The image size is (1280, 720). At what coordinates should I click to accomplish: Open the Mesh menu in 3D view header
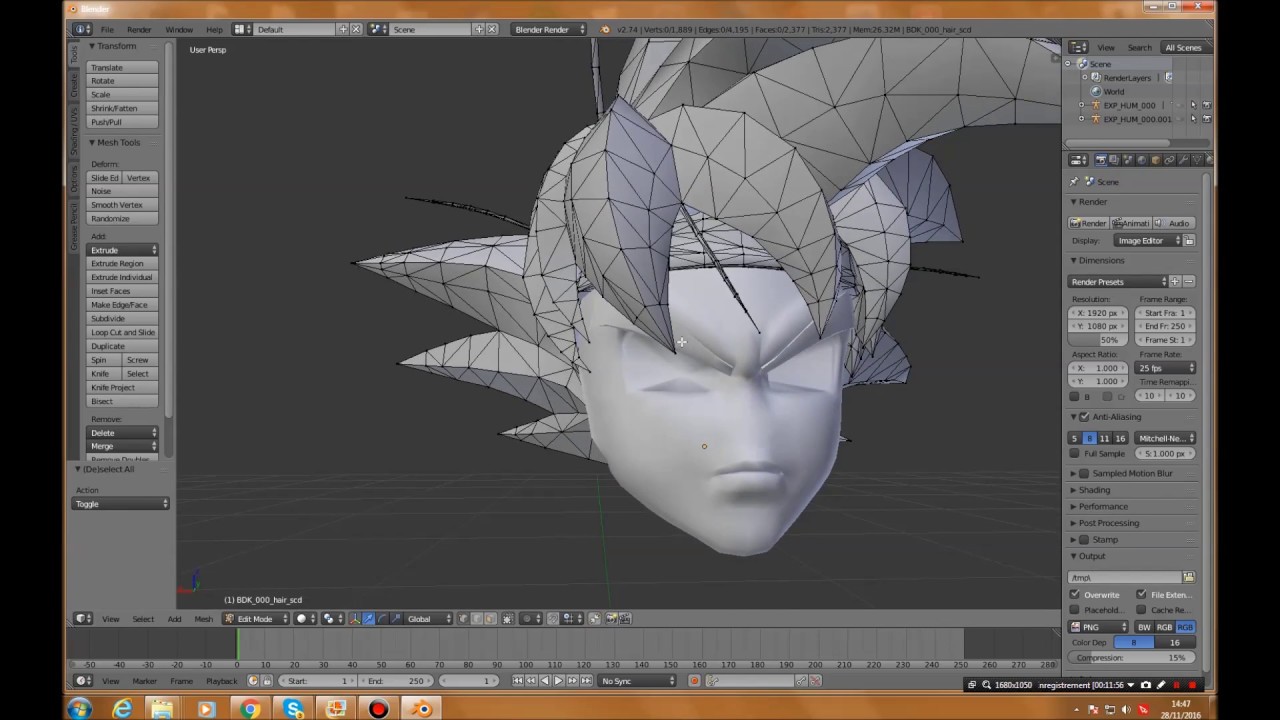click(x=203, y=619)
